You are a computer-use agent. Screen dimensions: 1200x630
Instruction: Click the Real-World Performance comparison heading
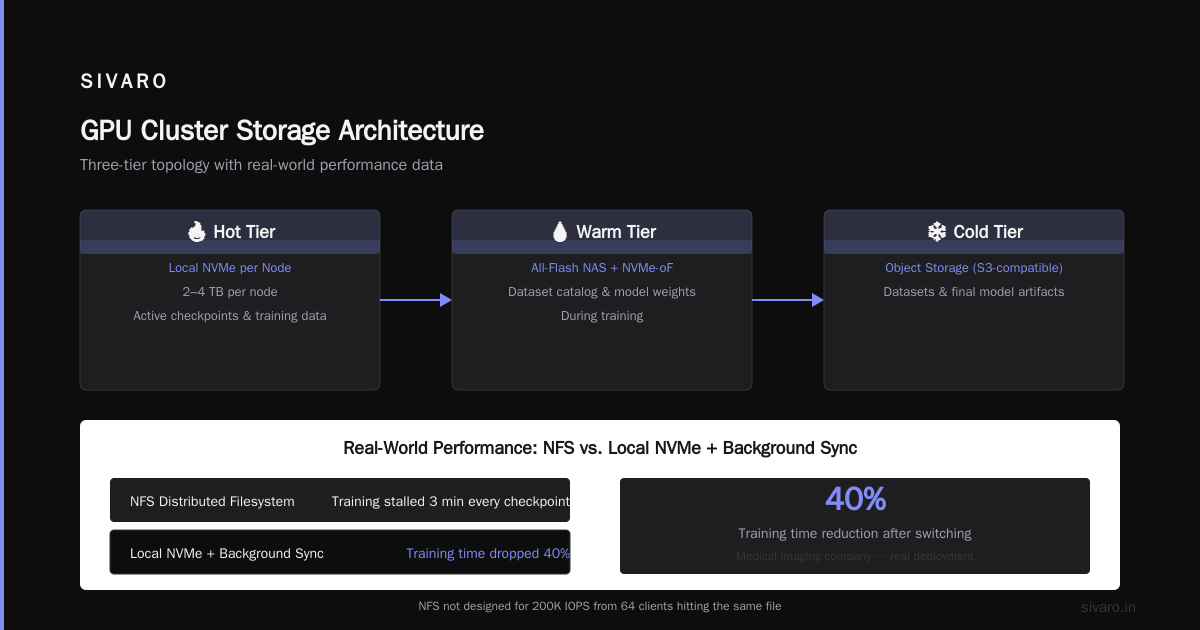(600, 448)
